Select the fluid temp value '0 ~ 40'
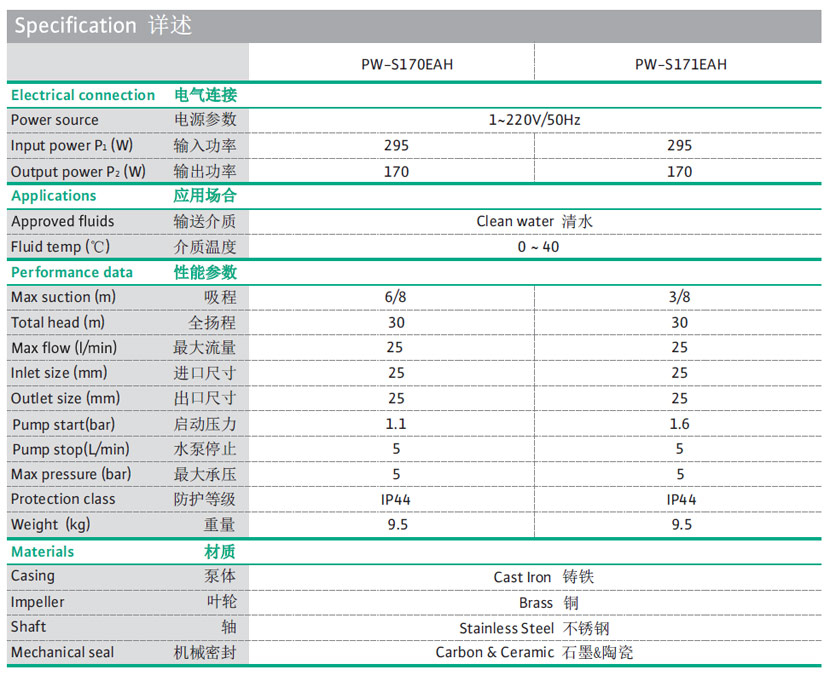Viewport: 830px width, 678px height. click(x=538, y=247)
